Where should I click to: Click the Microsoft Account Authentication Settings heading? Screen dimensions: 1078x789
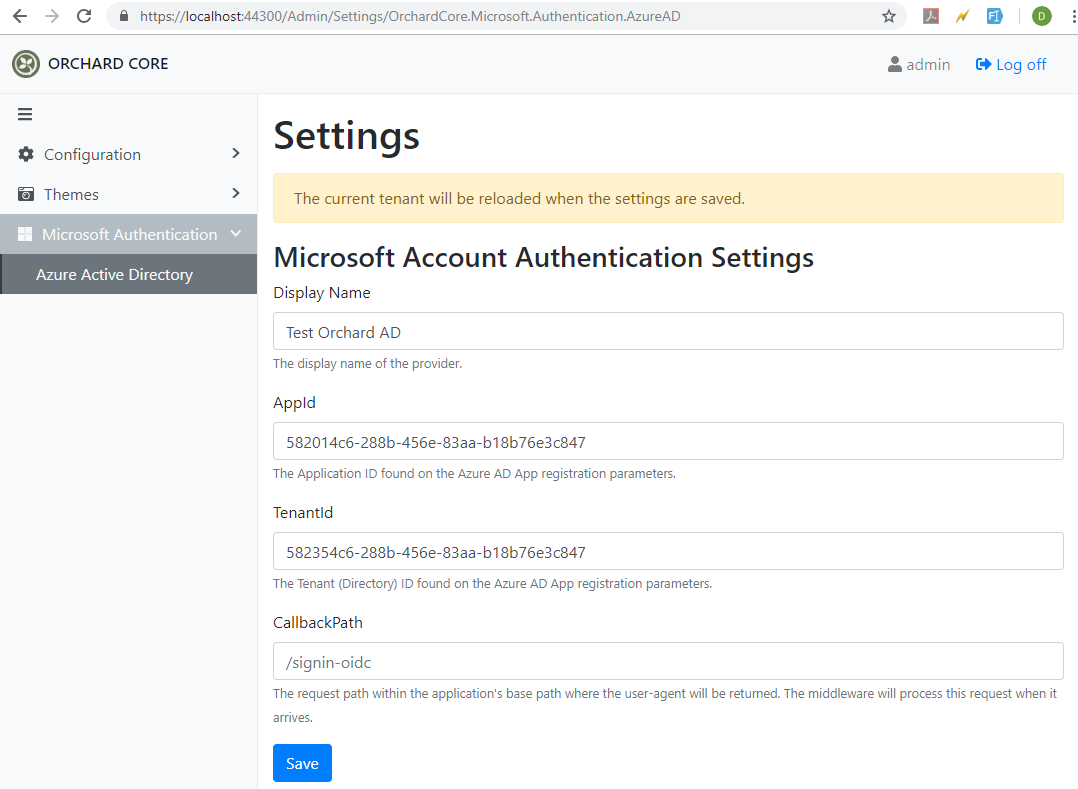pyautogui.click(x=544, y=258)
